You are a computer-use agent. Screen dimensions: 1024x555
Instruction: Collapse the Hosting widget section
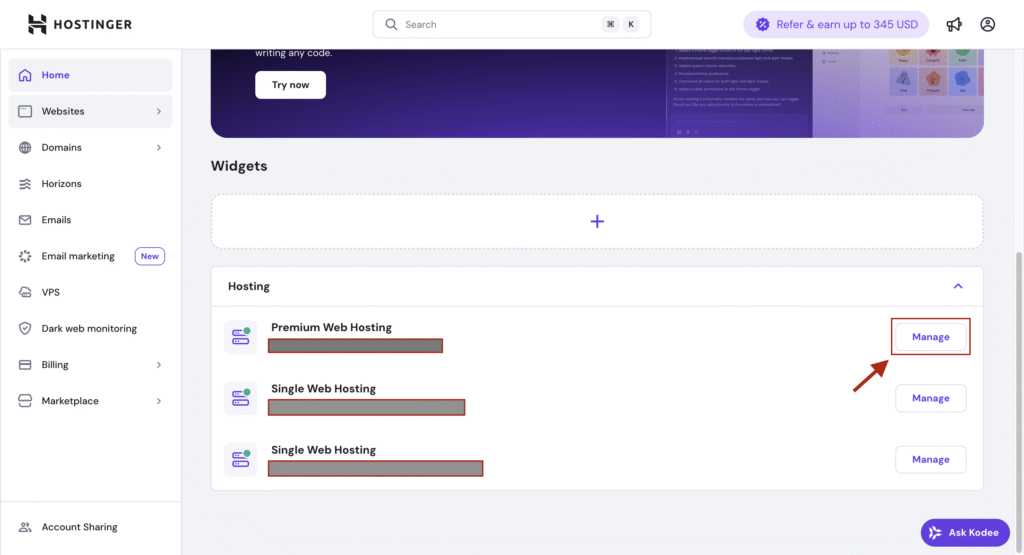point(957,286)
